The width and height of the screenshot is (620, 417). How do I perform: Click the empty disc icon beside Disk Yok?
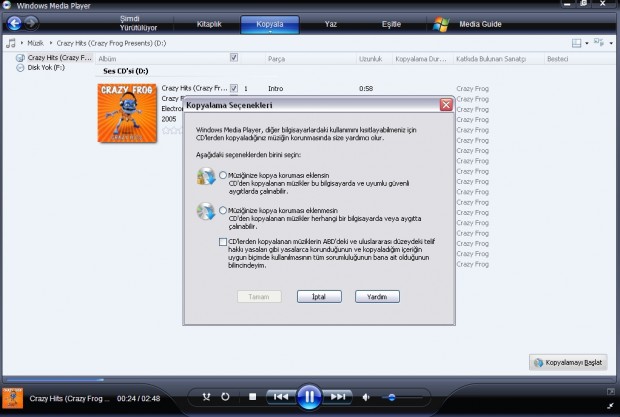(x=20, y=68)
